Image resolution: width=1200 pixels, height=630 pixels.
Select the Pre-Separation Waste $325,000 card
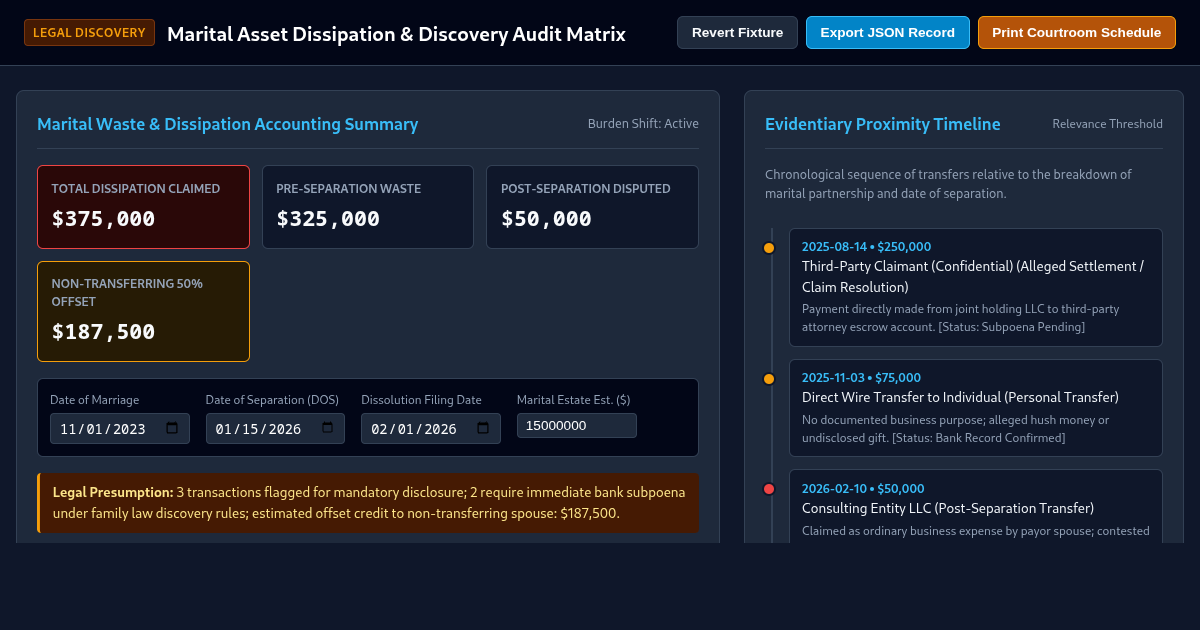[x=368, y=207]
